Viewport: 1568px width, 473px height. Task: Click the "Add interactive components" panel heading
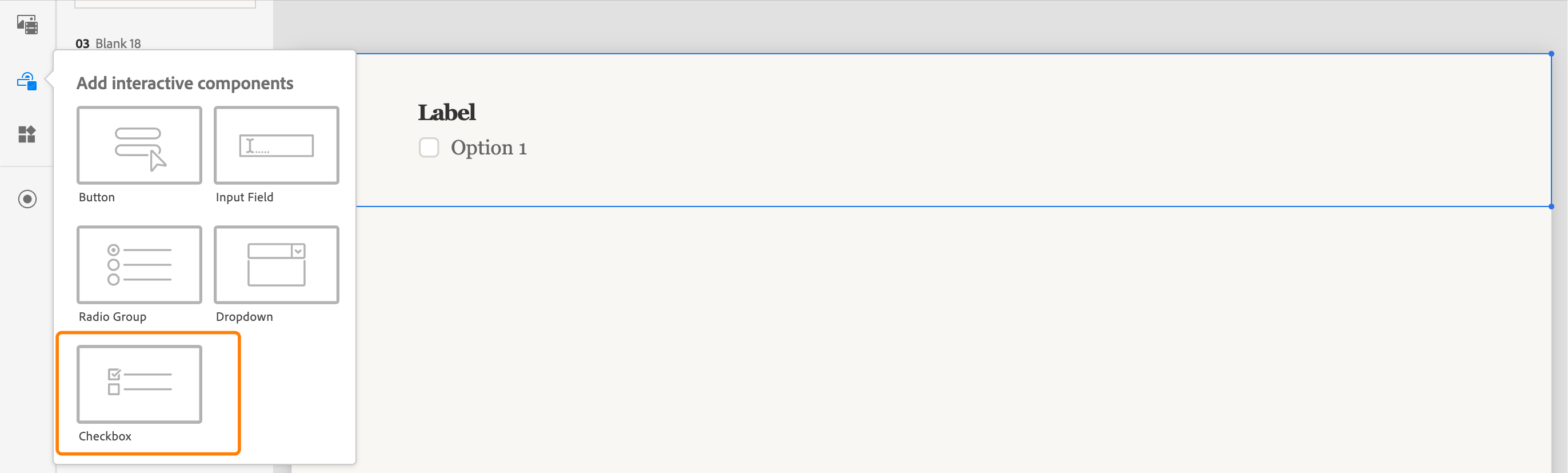tap(185, 84)
